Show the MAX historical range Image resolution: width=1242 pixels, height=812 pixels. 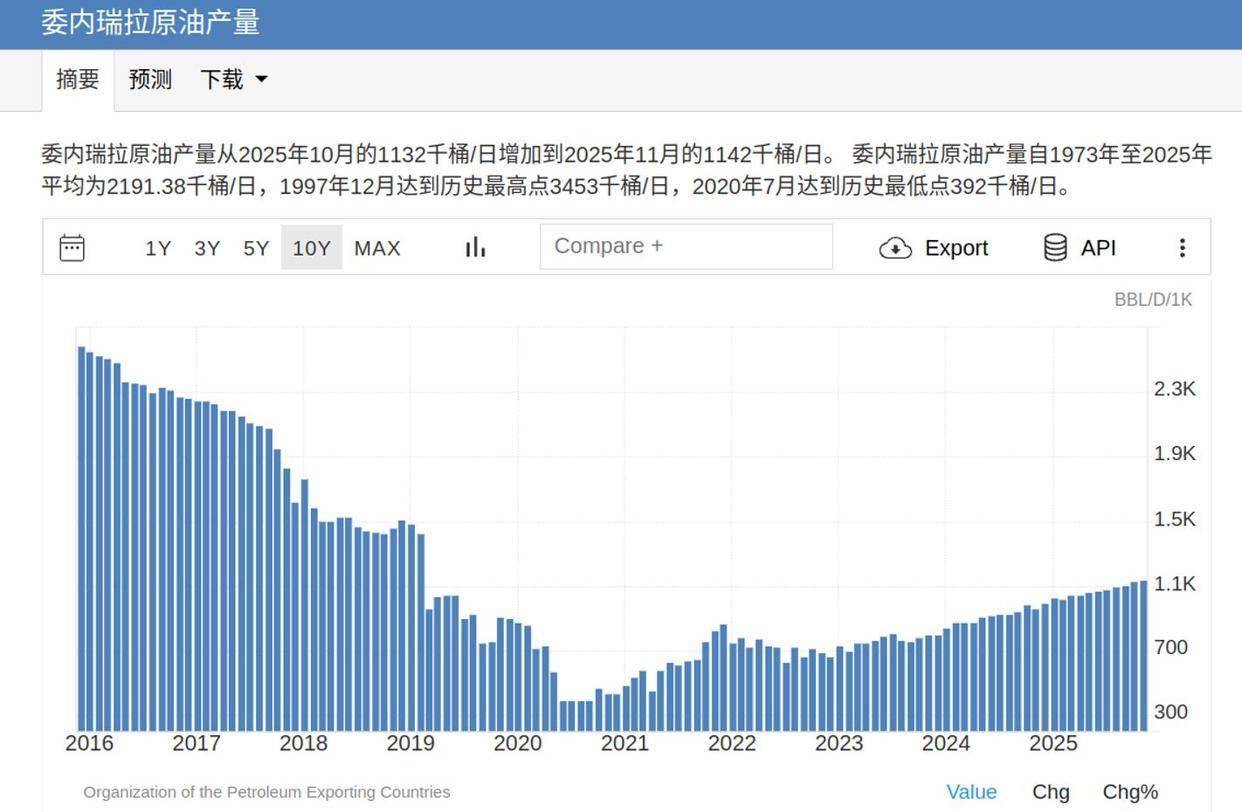tap(377, 248)
